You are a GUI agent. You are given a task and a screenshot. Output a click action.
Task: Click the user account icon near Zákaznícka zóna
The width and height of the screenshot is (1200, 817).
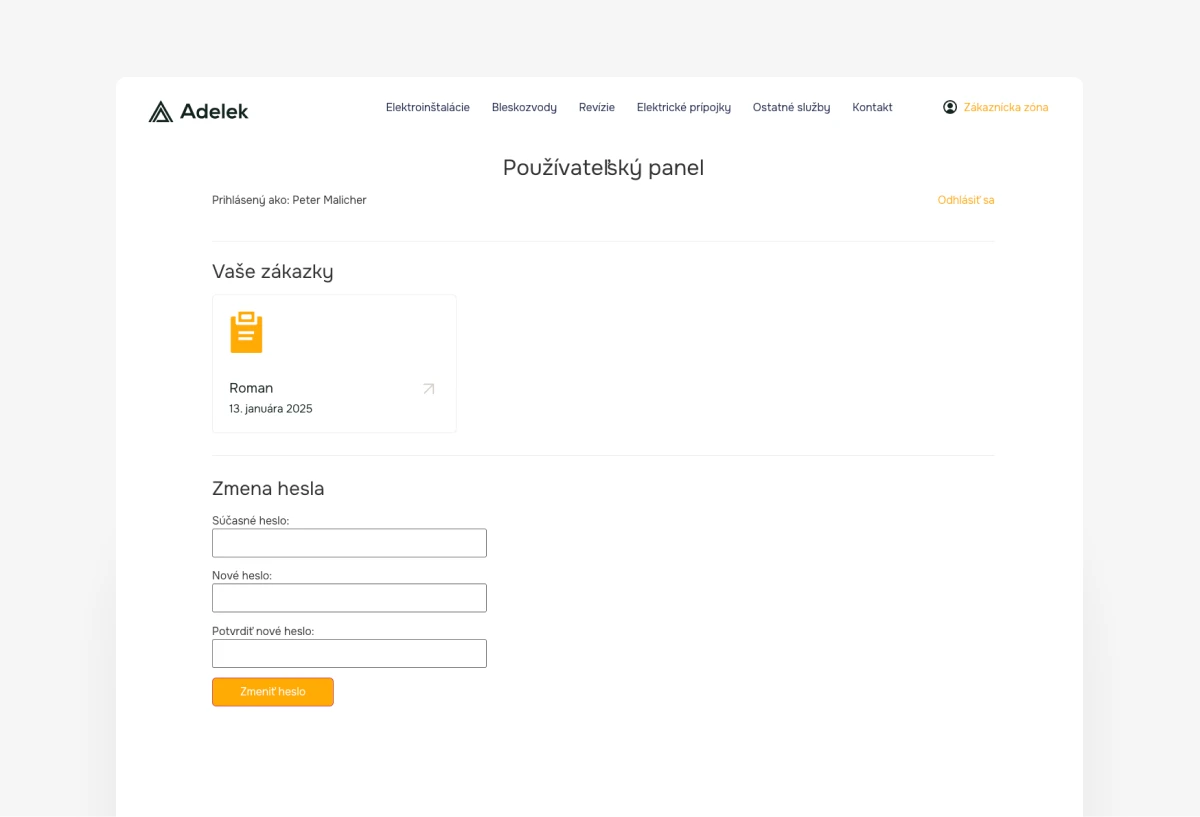click(x=950, y=107)
